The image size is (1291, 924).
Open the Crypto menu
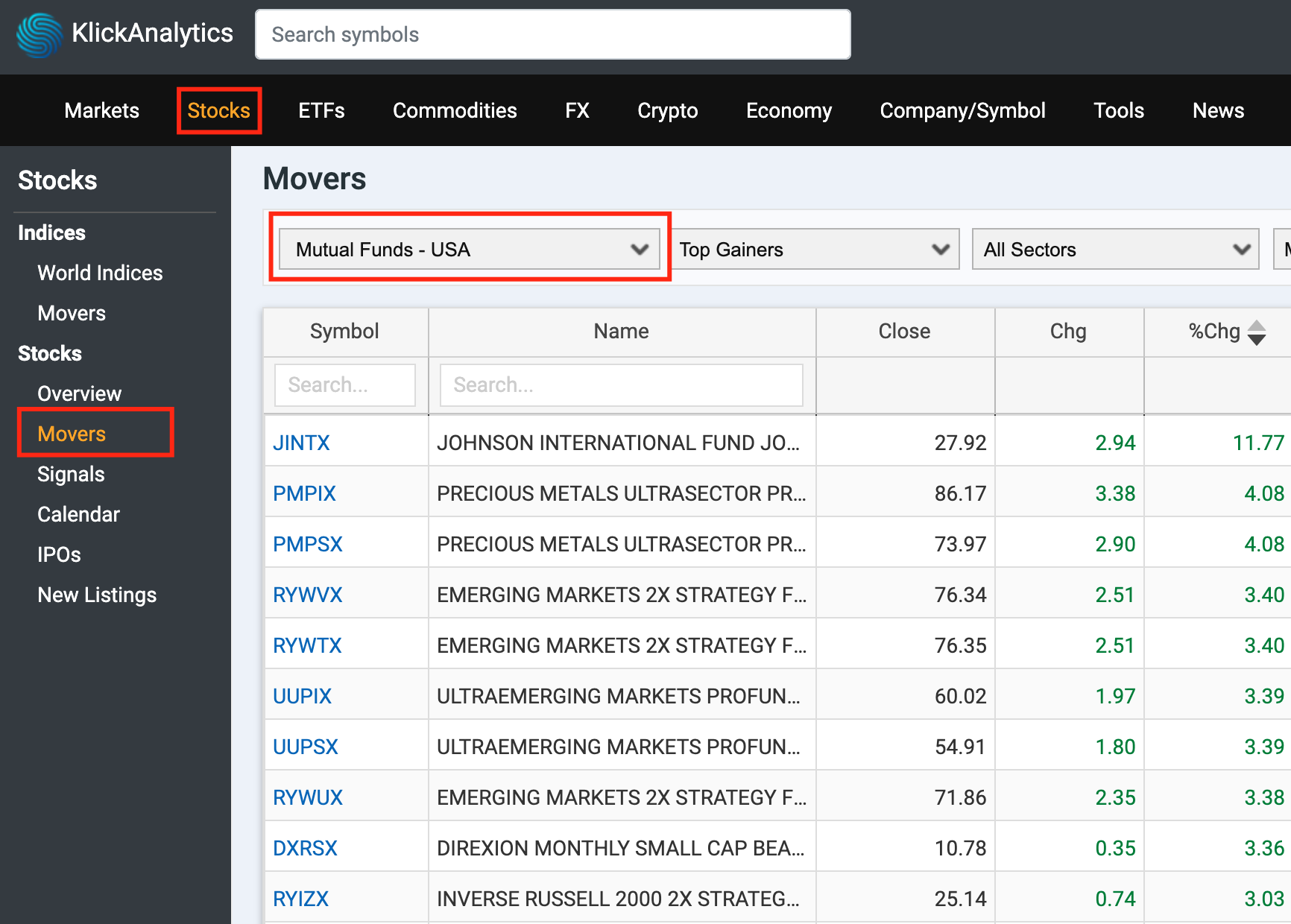(667, 110)
